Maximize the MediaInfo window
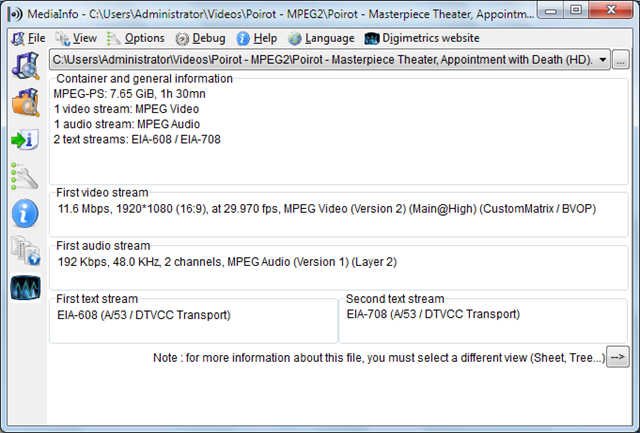Viewport: 640px width, 433px height. 576,10
